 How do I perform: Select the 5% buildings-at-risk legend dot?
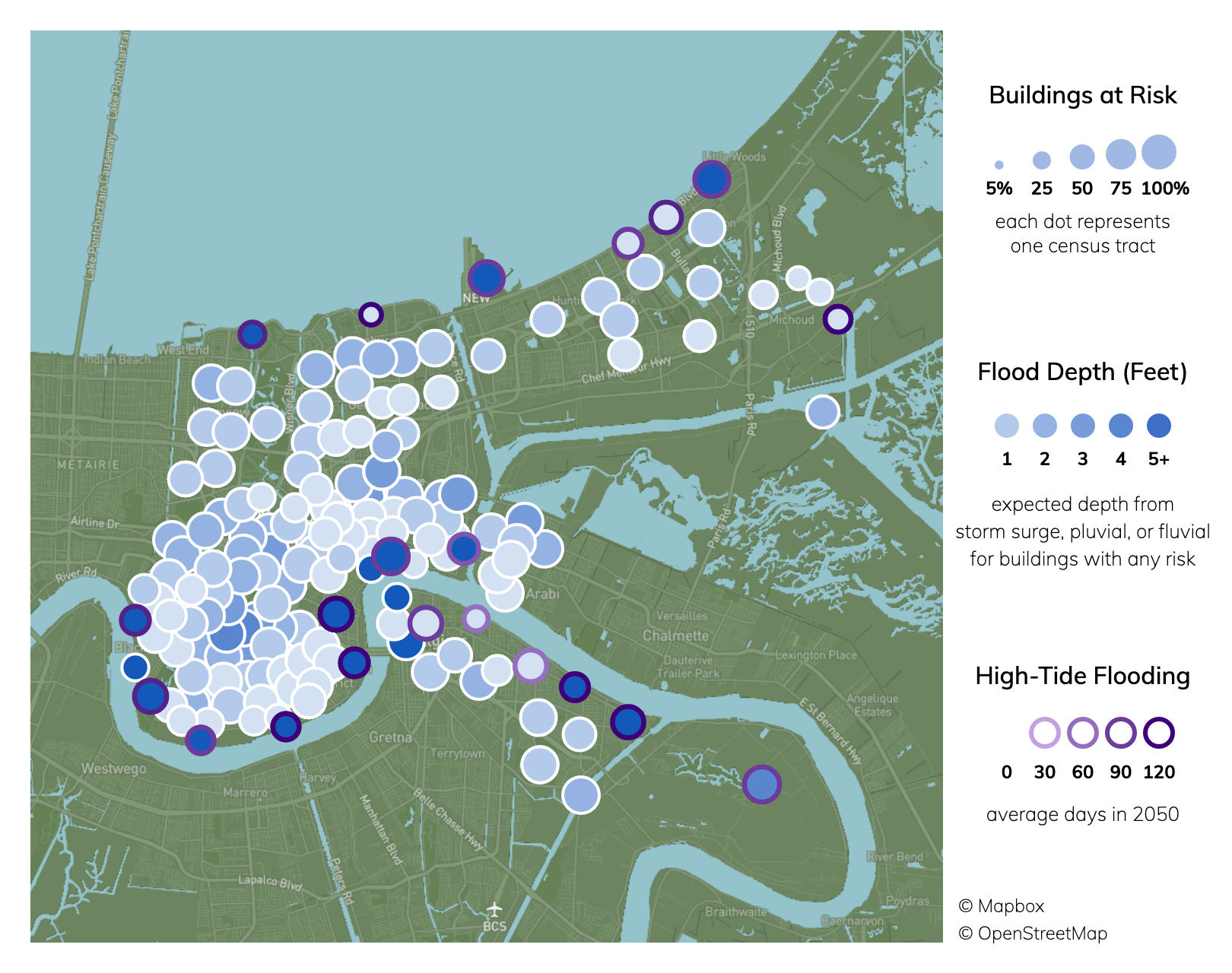coord(999,165)
